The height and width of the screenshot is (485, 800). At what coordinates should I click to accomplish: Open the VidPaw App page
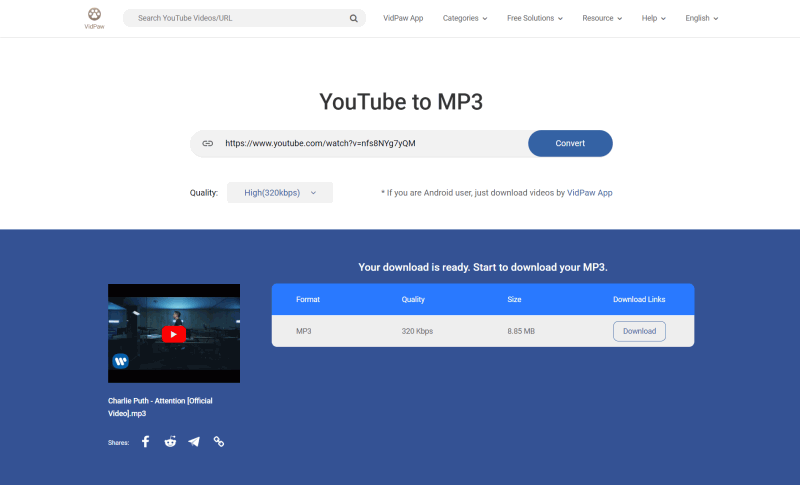[x=403, y=18]
